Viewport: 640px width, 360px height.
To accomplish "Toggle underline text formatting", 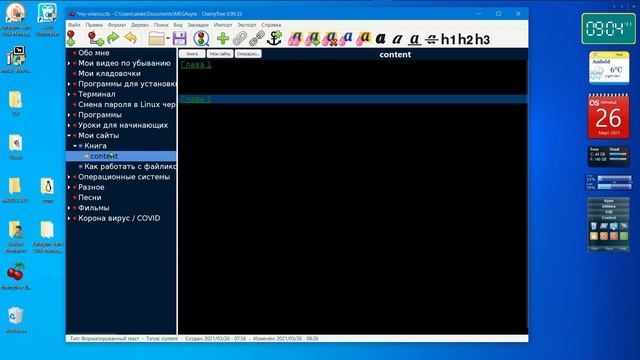I will tap(414, 40).
